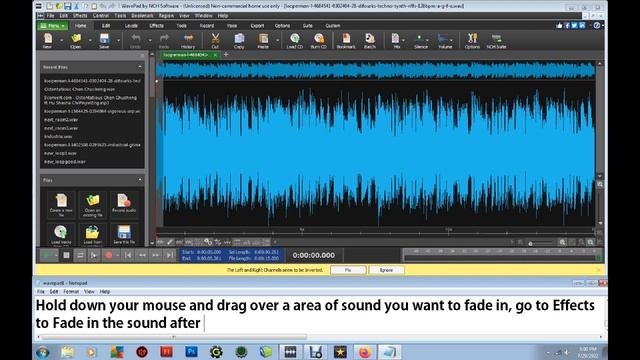The image size is (640, 360).
Task: Click the New file toolbar icon
Action: click(x=48, y=41)
